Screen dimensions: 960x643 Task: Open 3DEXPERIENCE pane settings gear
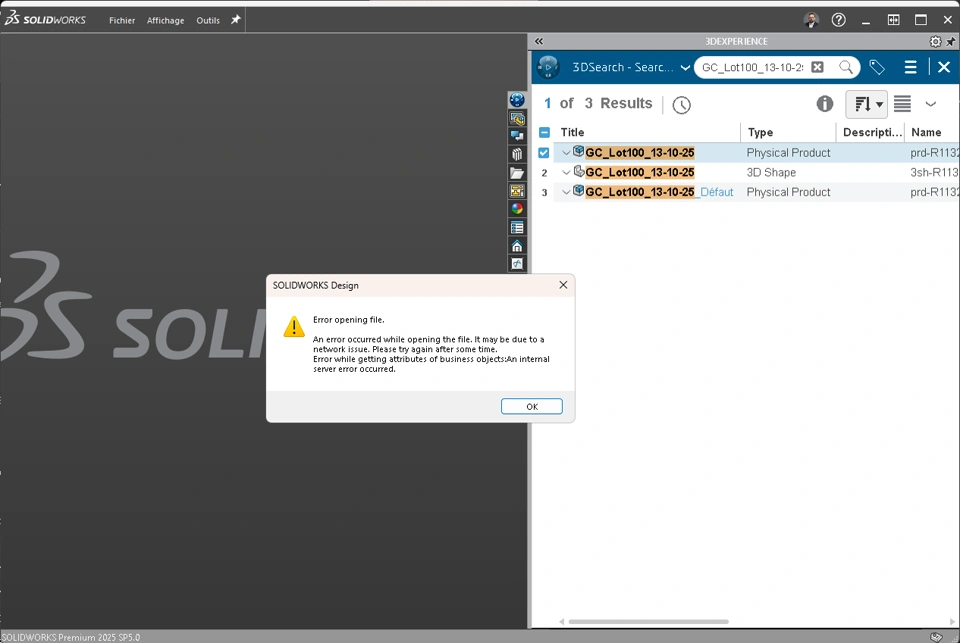936,42
